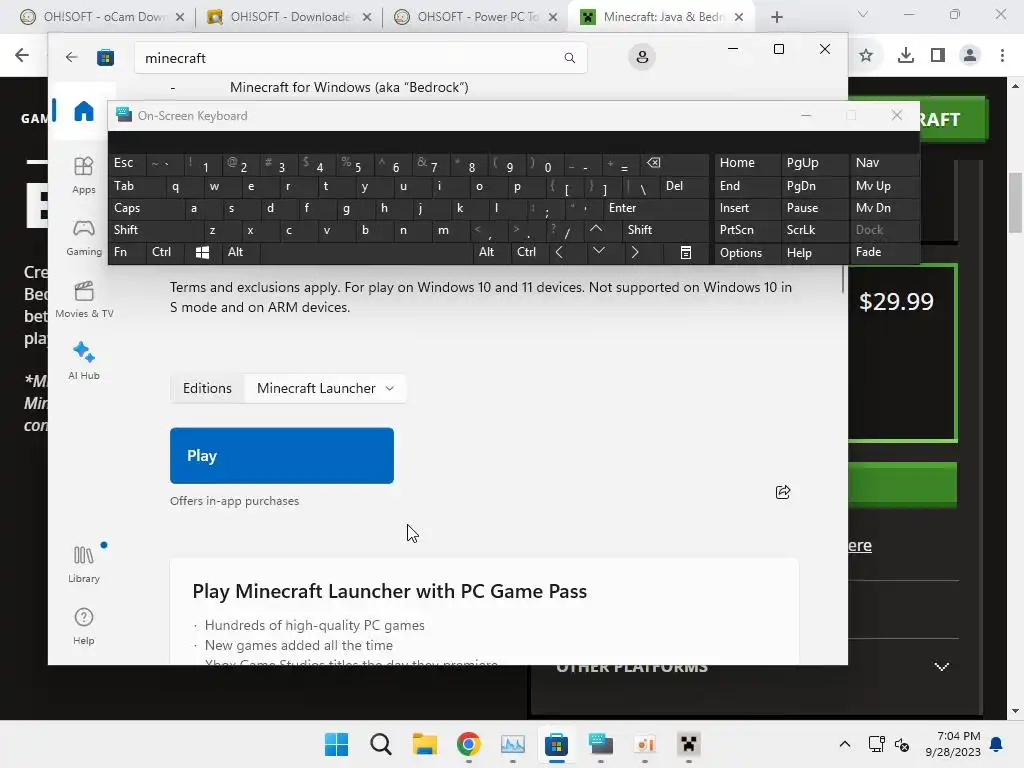Toggle Chrome side panel icon
Screen dimensions: 1024x768
(938, 56)
